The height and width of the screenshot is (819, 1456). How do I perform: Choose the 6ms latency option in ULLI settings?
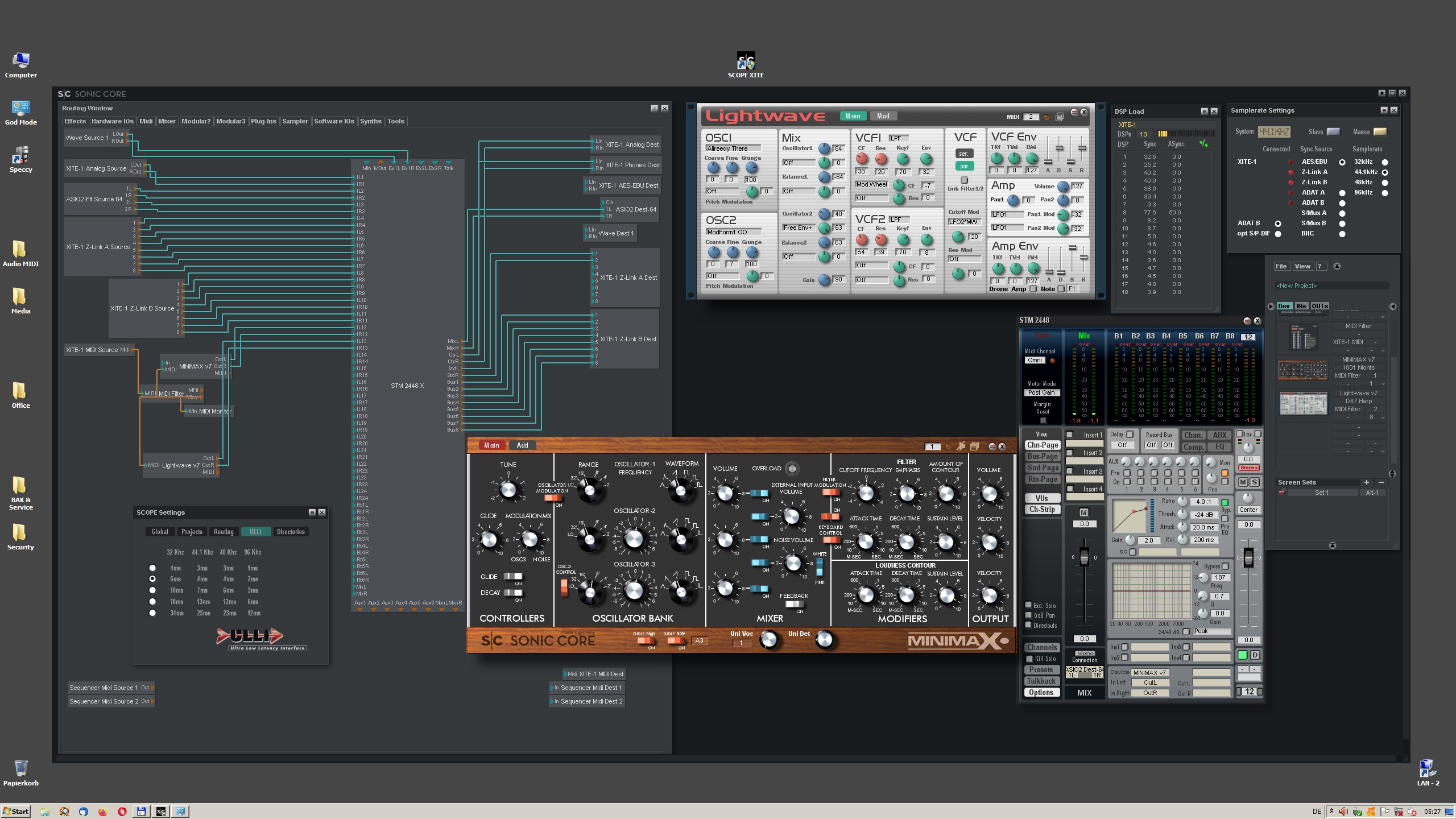tap(152, 578)
